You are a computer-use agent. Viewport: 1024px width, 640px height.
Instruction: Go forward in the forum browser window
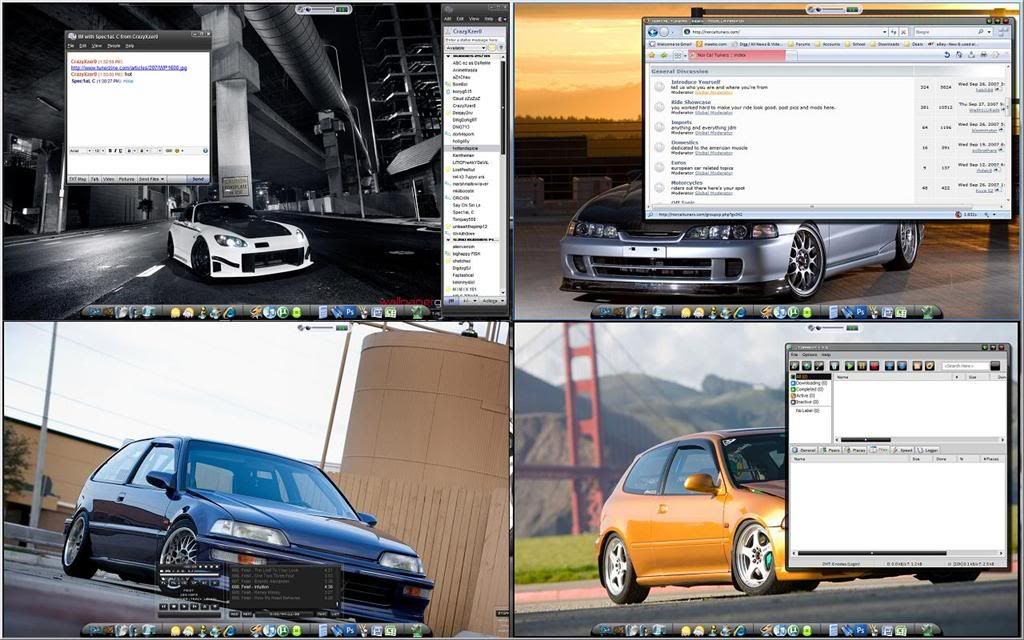664,31
